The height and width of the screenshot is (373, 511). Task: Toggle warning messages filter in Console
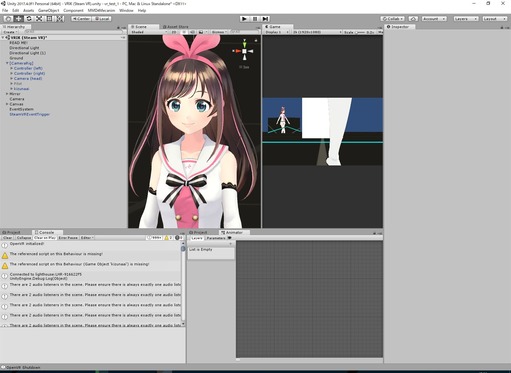pyautogui.click(x=169, y=238)
